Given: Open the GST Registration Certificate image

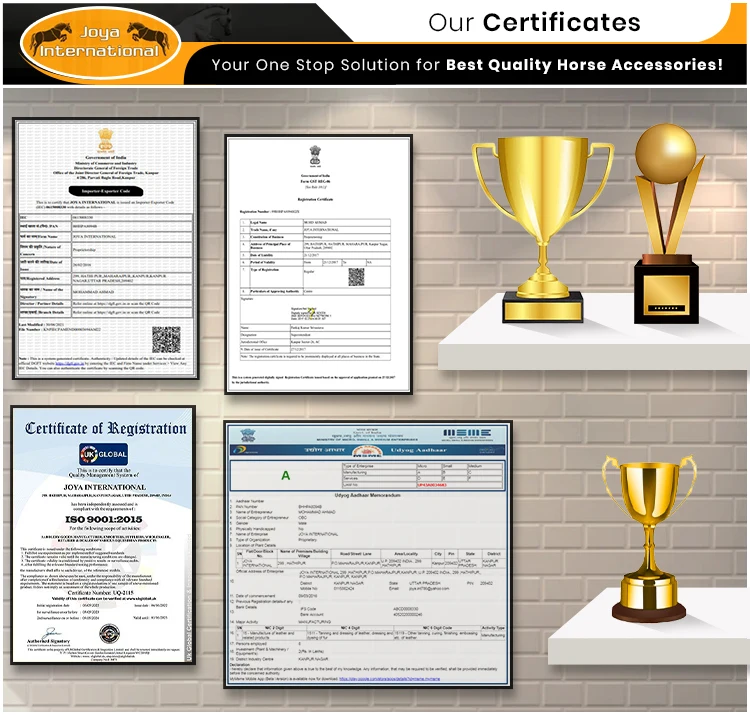Looking at the screenshot, I should (x=319, y=264).
